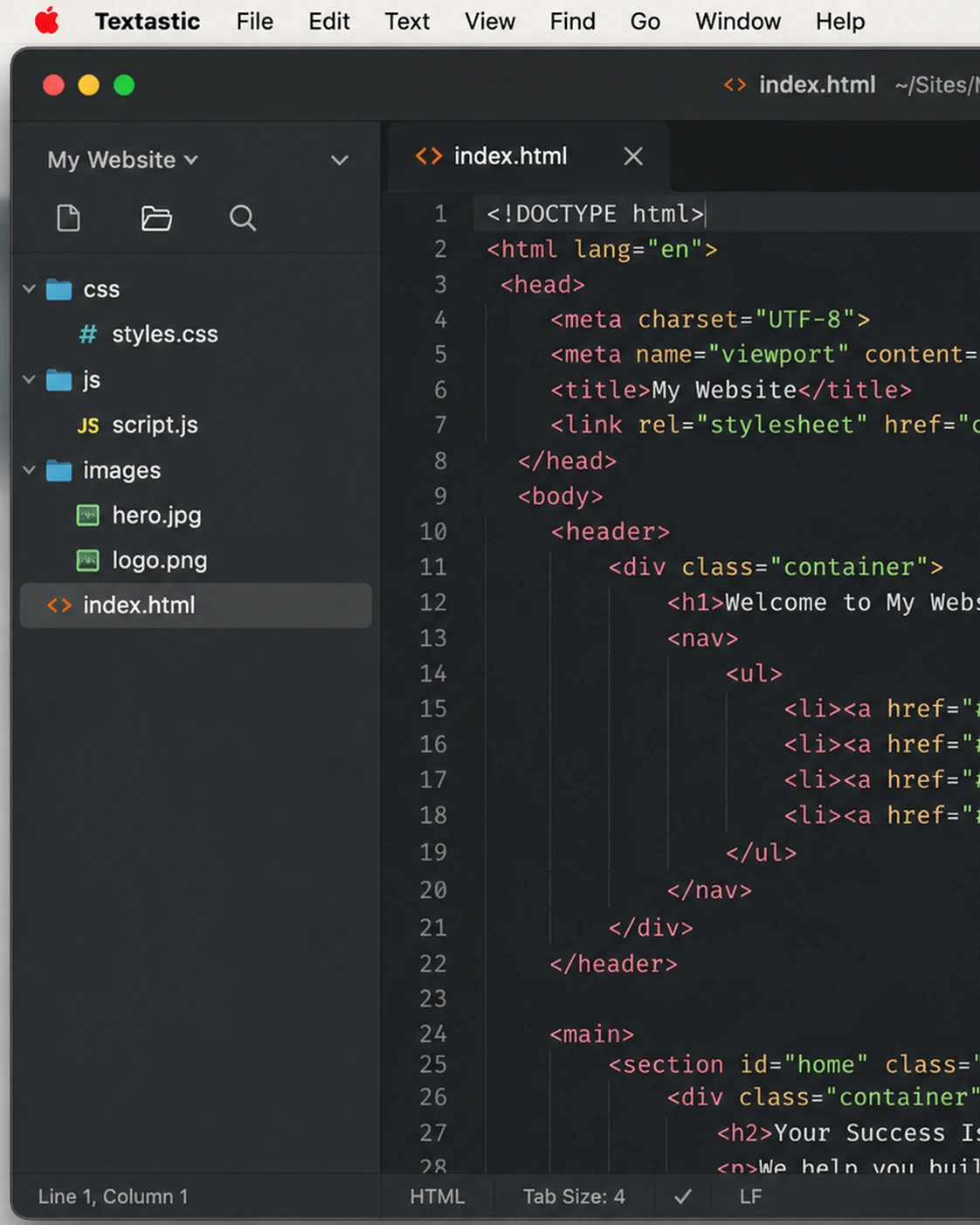Viewport: 980px width, 1225px height.
Task: Click the checkmark icon in the status bar
Action: click(x=683, y=1196)
